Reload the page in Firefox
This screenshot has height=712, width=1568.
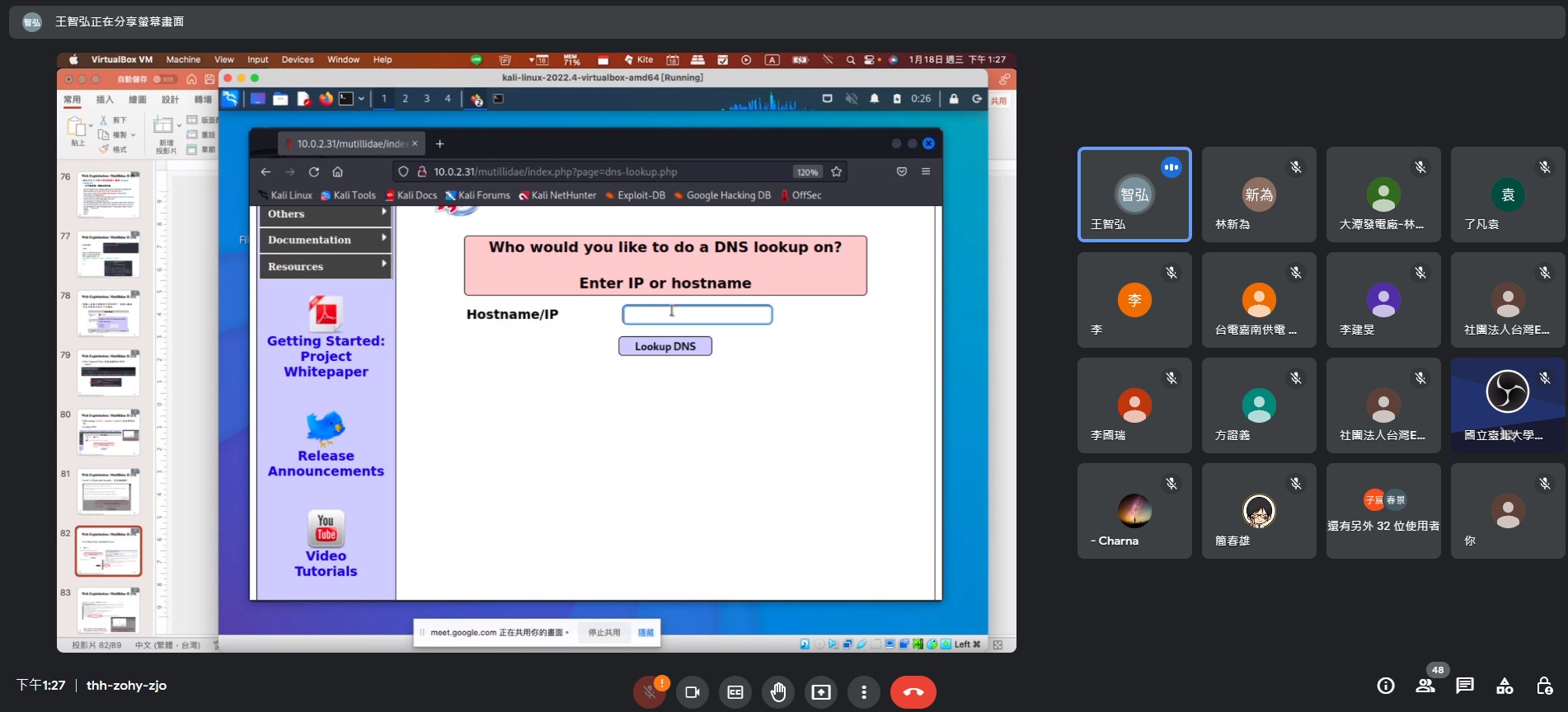pos(313,172)
